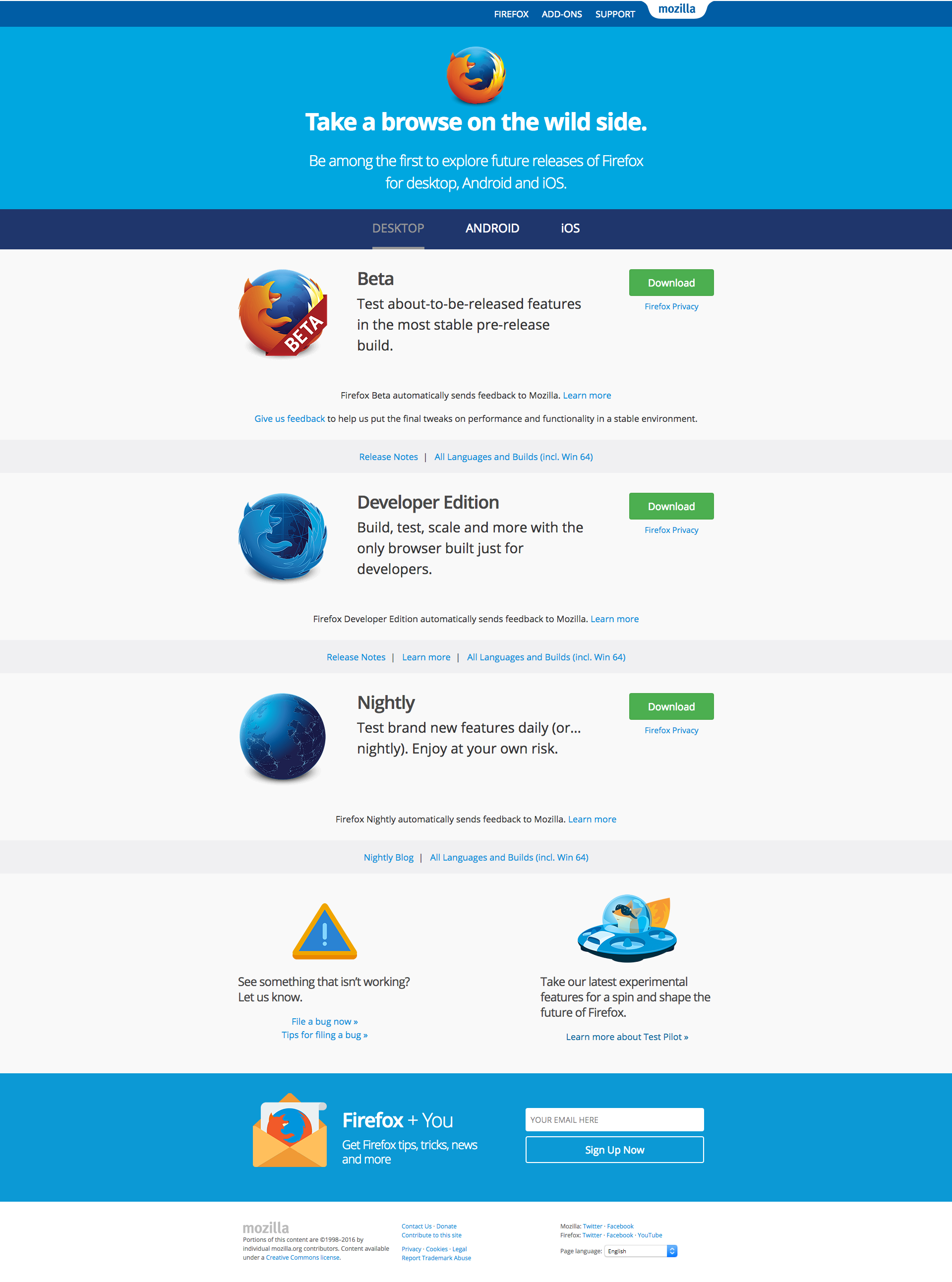Switch to the iOS tab
This screenshot has width=952, height=1282.
click(x=571, y=228)
